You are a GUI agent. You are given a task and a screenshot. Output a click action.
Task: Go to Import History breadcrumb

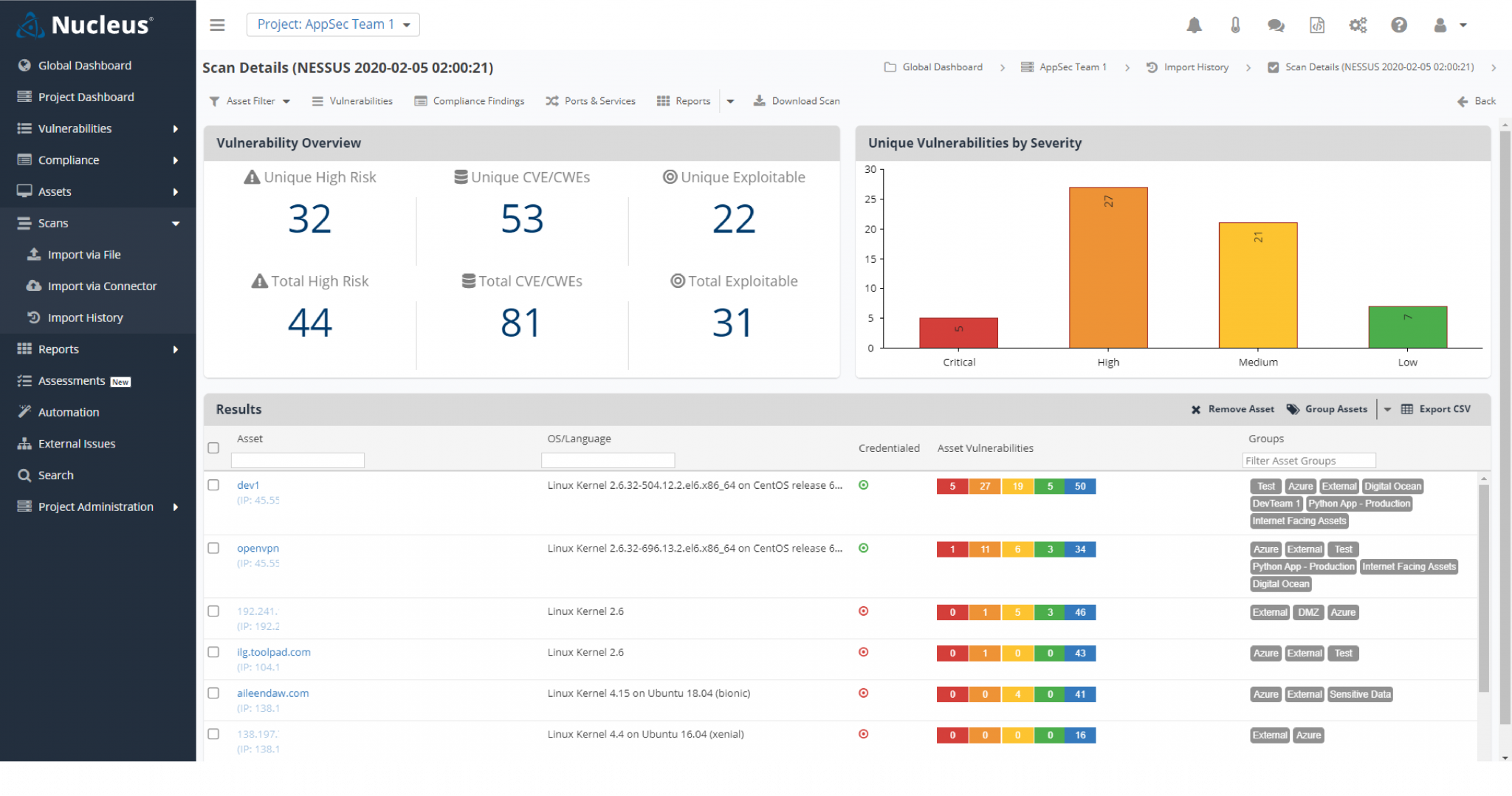[x=1188, y=67]
